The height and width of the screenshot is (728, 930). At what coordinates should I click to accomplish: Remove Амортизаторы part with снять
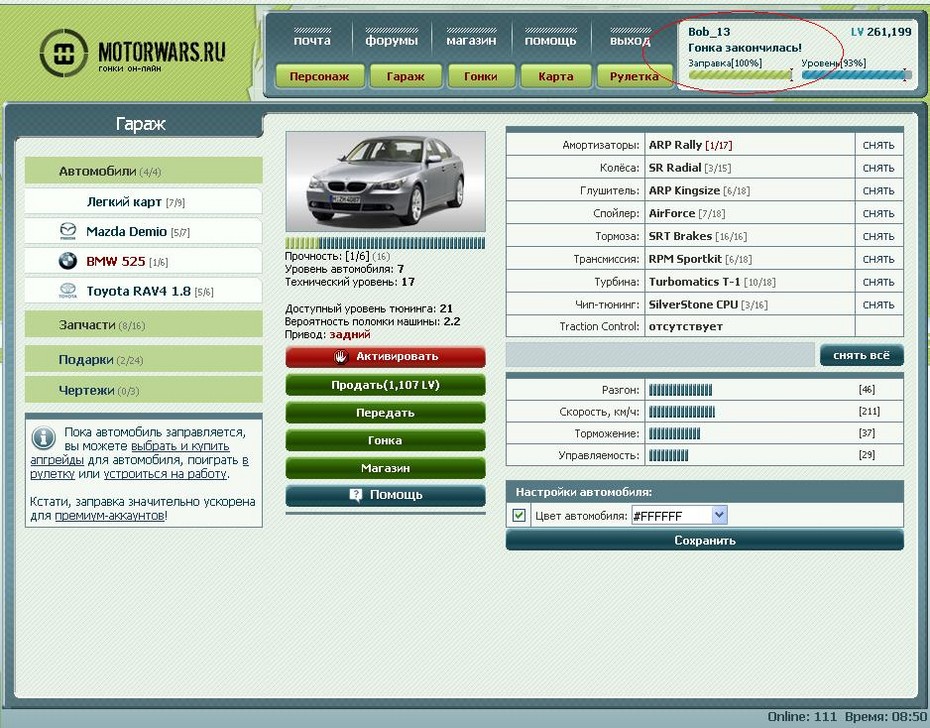878,145
